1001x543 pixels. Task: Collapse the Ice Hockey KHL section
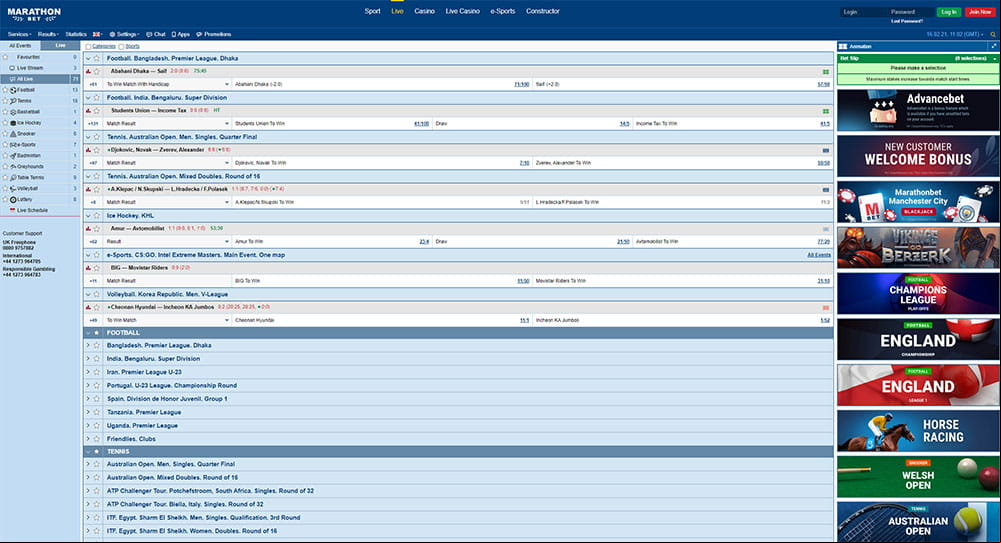tap(88, 216)
